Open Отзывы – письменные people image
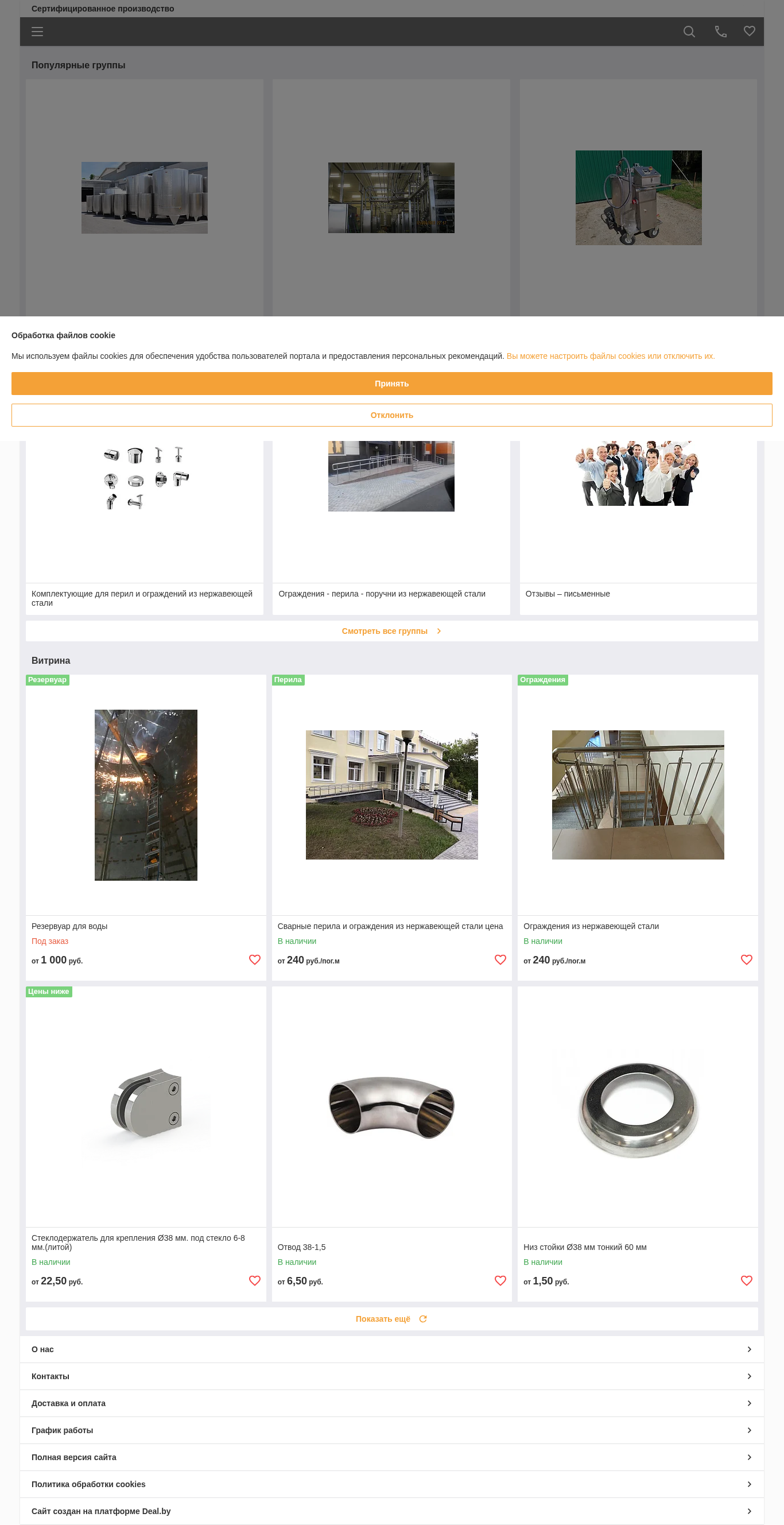Image resolution: width=784 pixels, height=1525 pixels. pos(638,474)
